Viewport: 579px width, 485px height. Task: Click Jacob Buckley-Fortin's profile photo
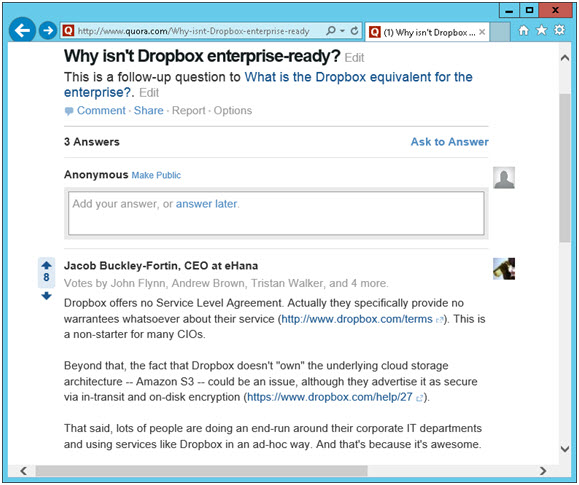coord(504,269)
